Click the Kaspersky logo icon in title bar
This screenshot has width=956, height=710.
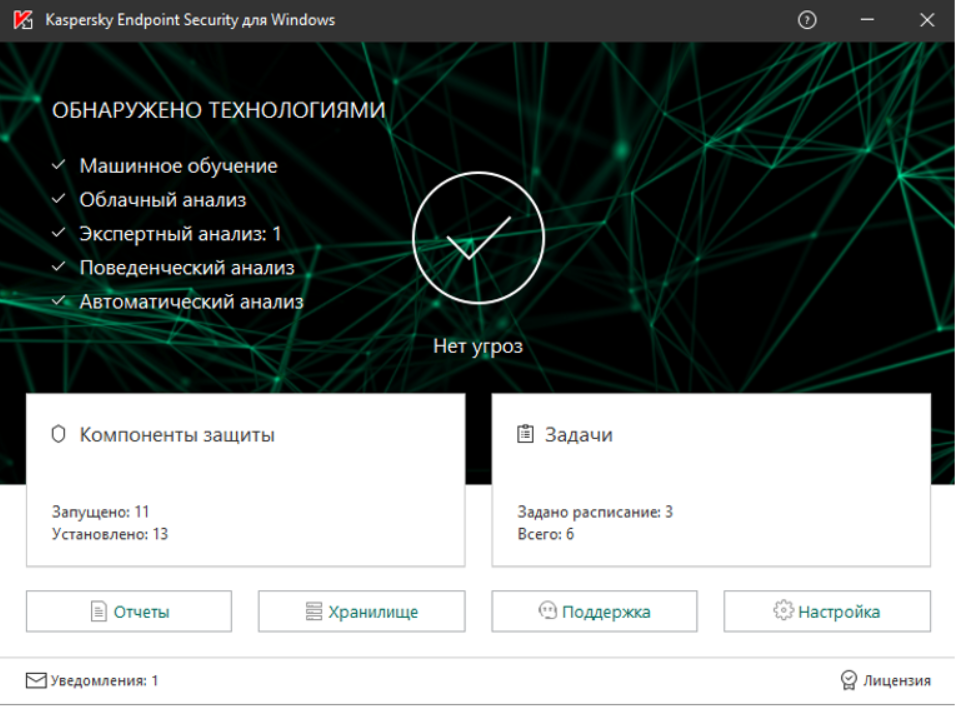23,20
